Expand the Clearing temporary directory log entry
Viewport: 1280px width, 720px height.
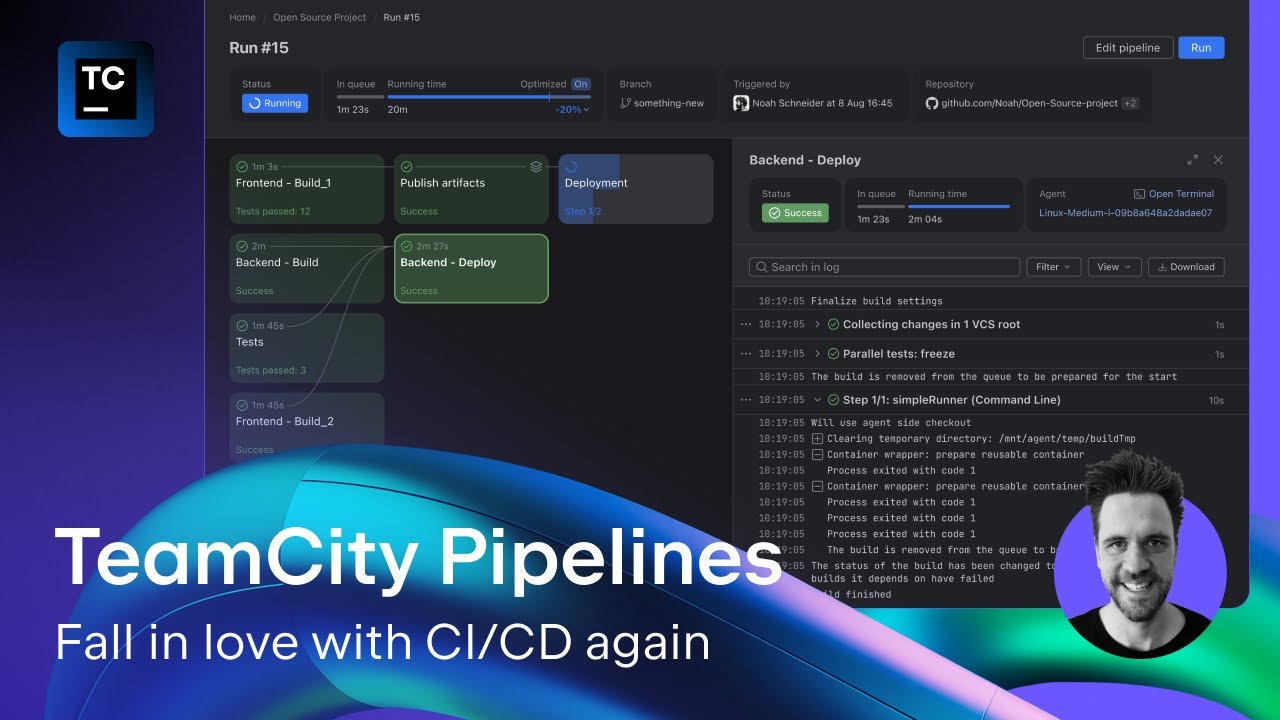pyautogui.click(x=817, y=439)
